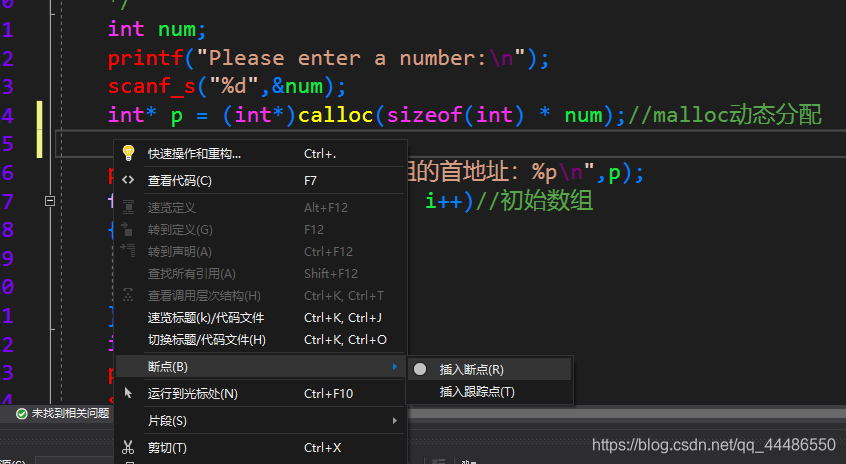The width and height of the screenshot is (846, 464).
Task: Click the green check status icon
Action: click(x=22, y=414)
